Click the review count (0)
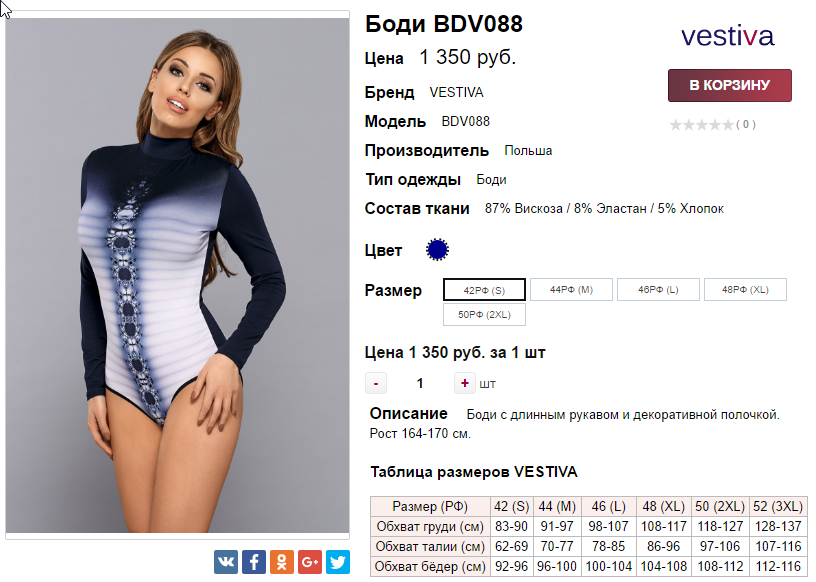 point(746,124)
